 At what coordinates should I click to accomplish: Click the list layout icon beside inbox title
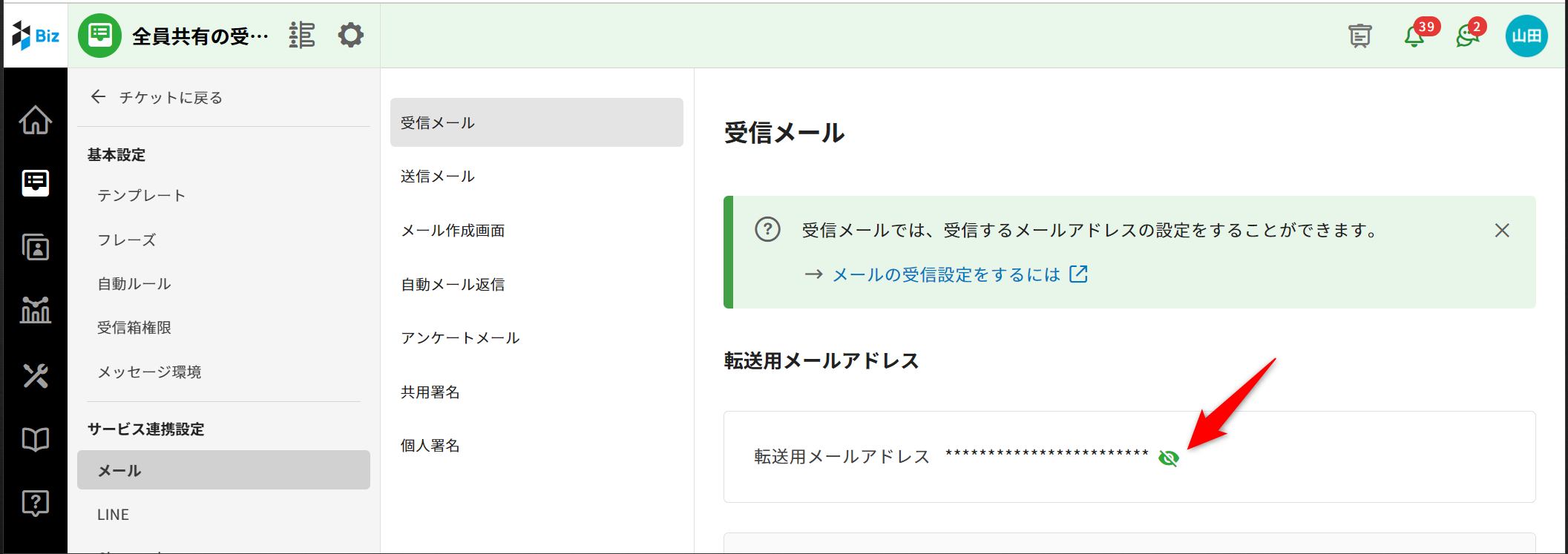tap(302, 35)
